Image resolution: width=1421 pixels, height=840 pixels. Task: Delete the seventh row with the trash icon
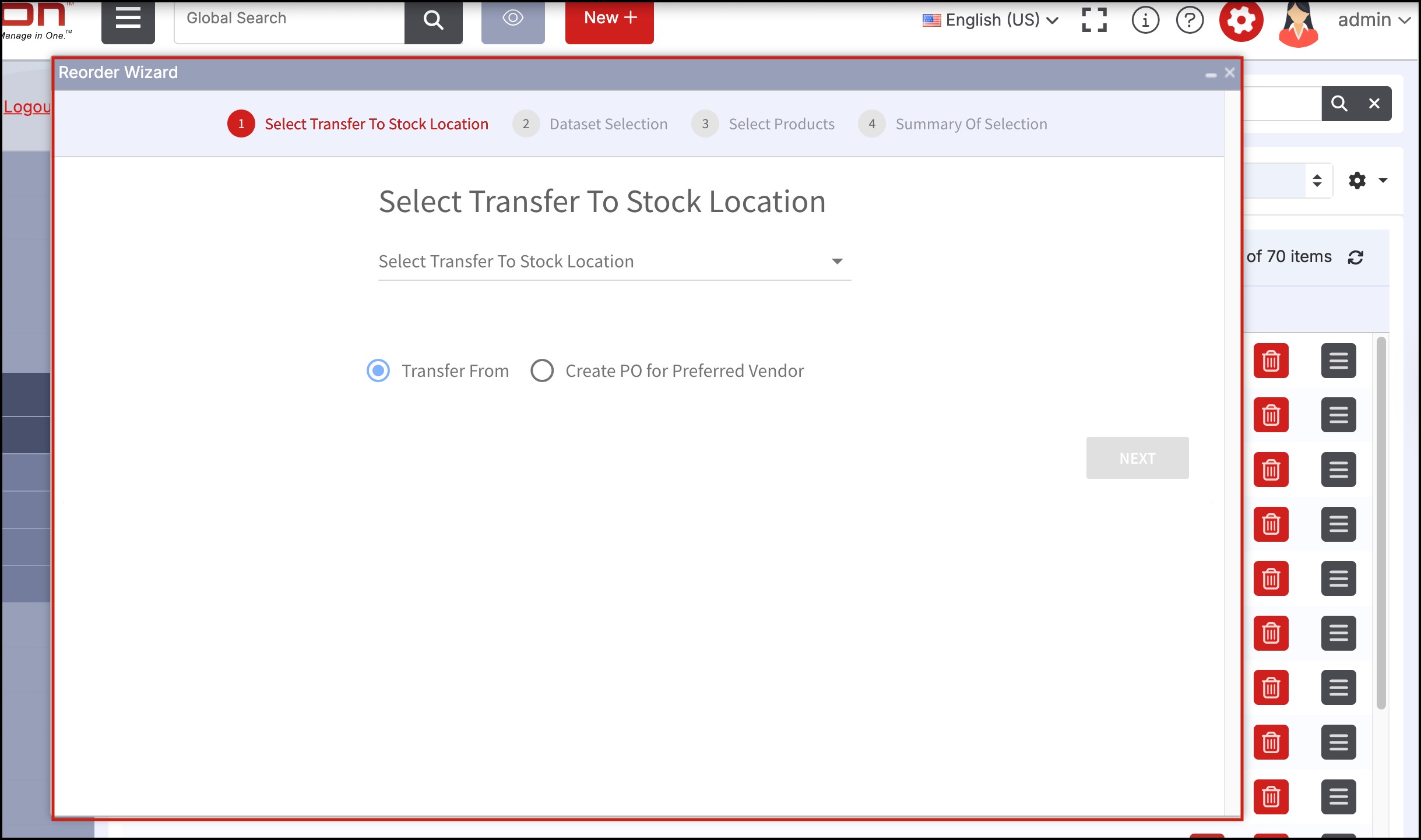click(1271, 687)
